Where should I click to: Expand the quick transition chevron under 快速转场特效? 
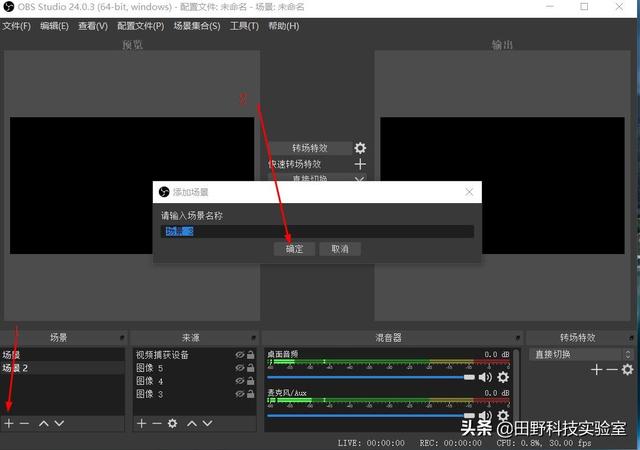pos(359,179)
